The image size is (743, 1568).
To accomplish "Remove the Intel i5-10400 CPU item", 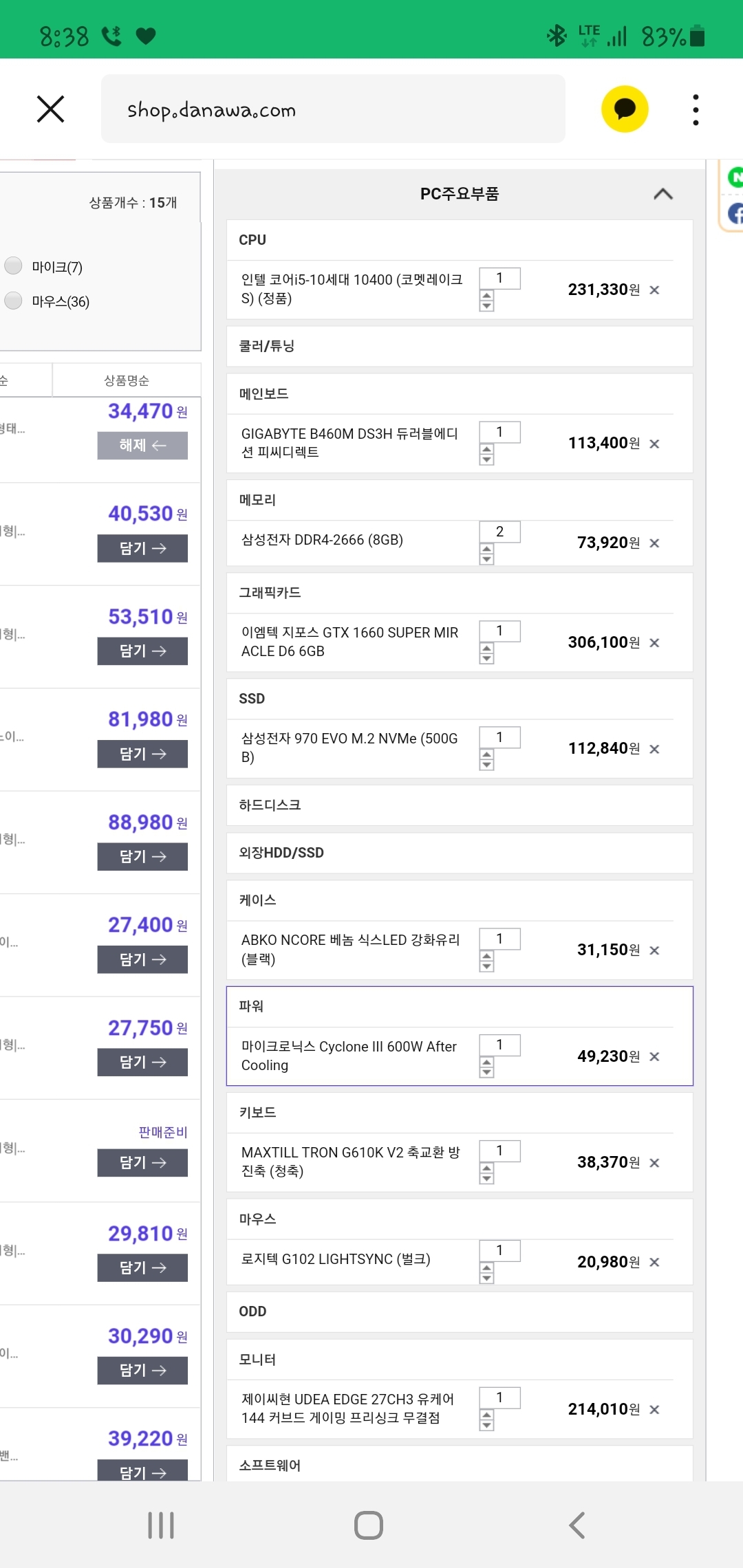I will [654, 290].
